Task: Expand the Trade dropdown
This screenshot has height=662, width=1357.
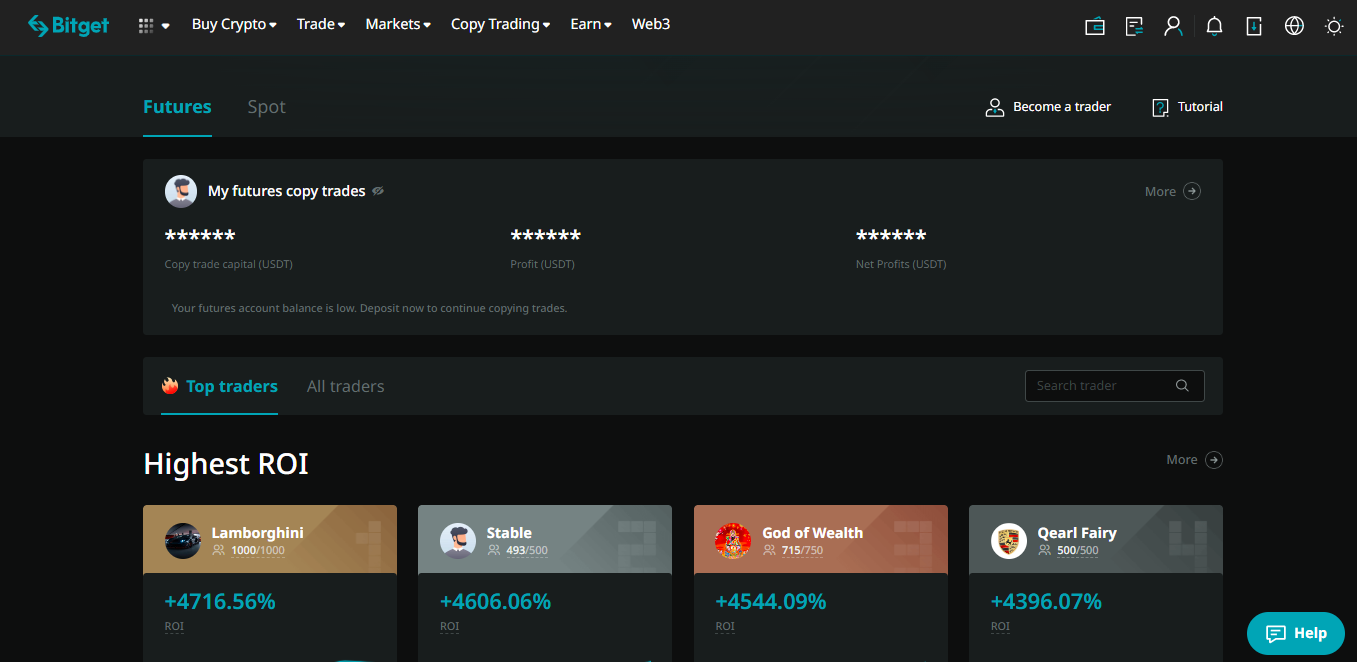Action: (x=321, y=24)
